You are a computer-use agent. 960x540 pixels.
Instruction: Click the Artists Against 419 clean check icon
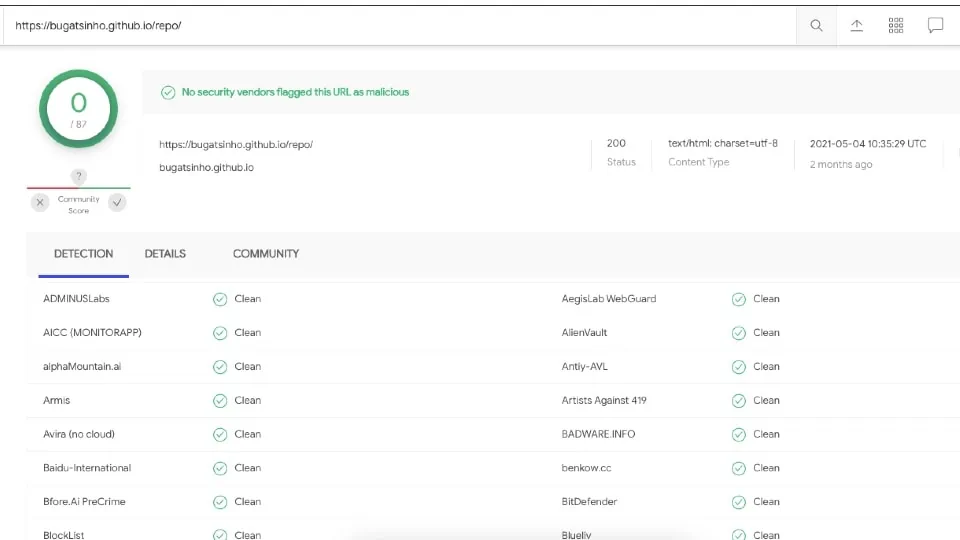(738, 400)
